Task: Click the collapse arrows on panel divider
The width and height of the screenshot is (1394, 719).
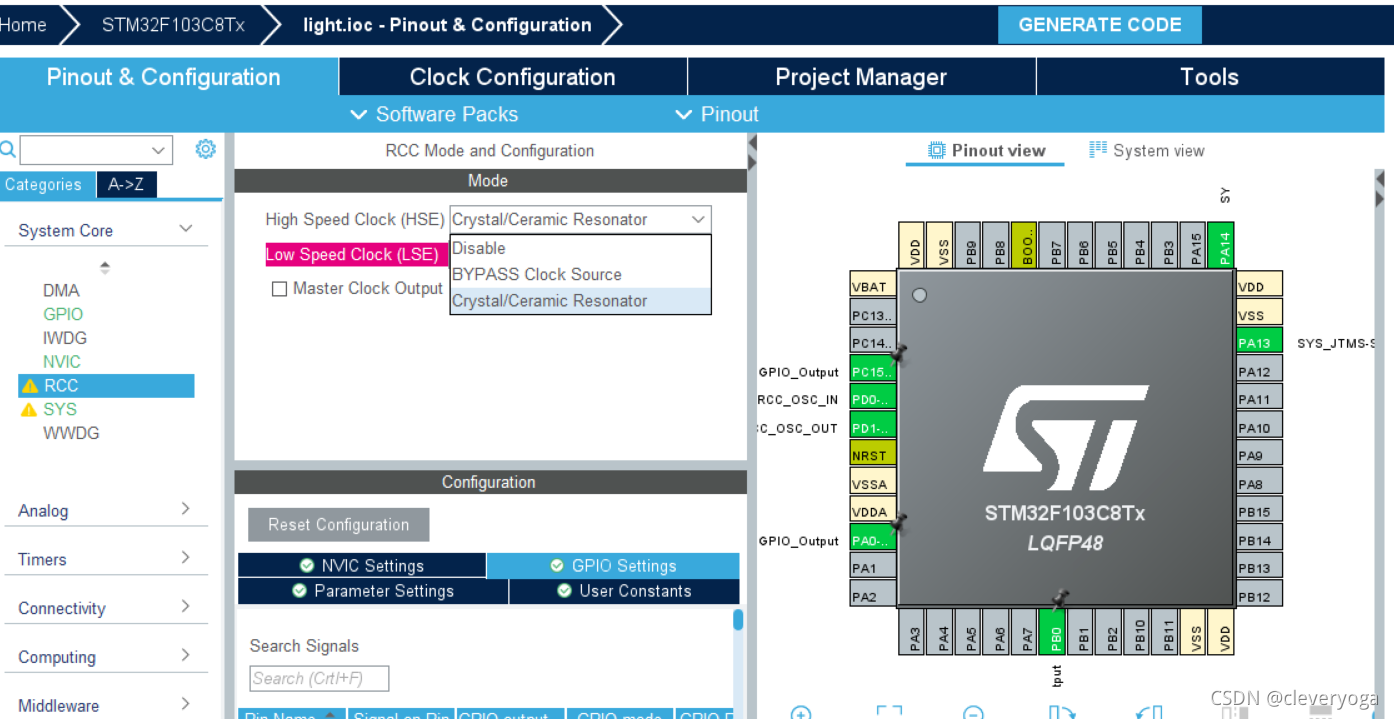Action: [752, 152]
